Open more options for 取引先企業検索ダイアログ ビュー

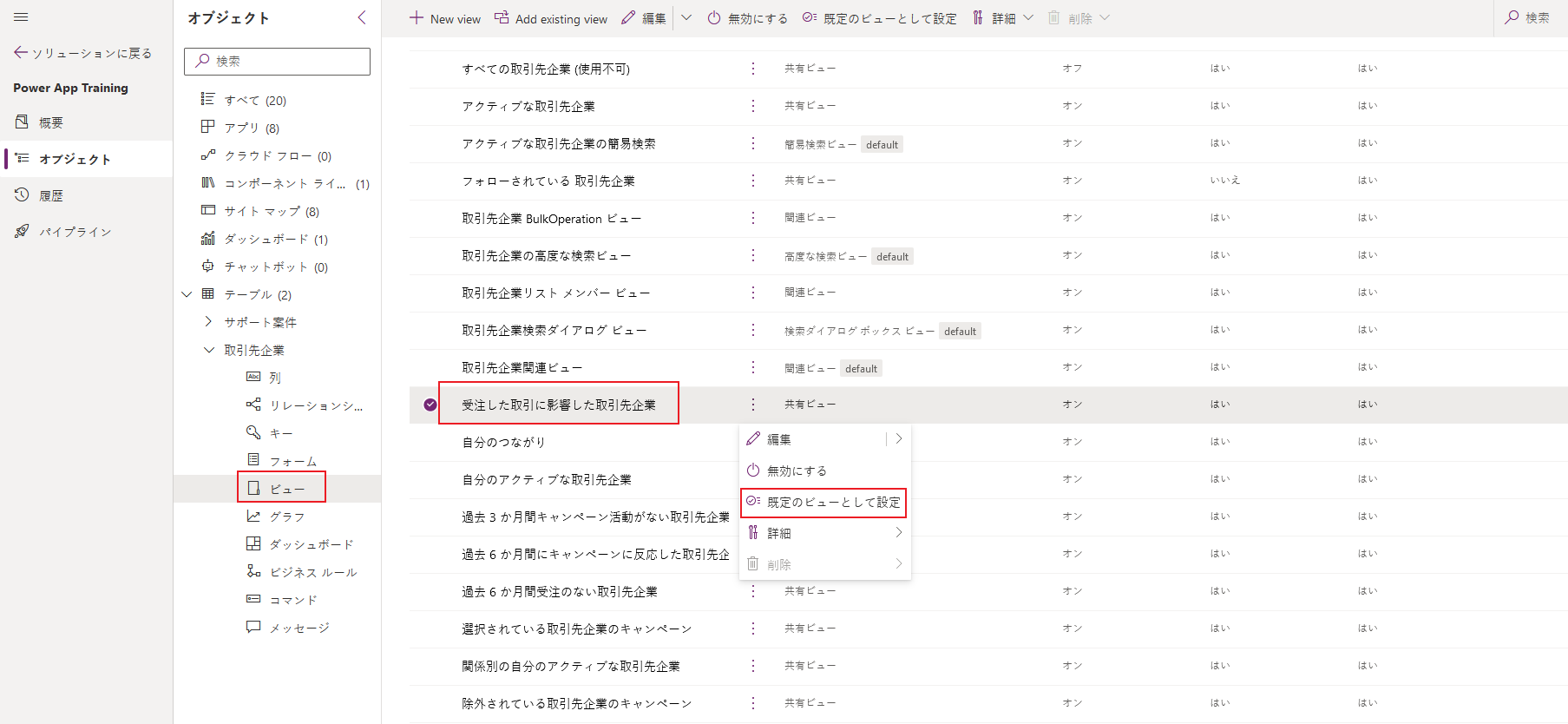(x=752, y=330)
